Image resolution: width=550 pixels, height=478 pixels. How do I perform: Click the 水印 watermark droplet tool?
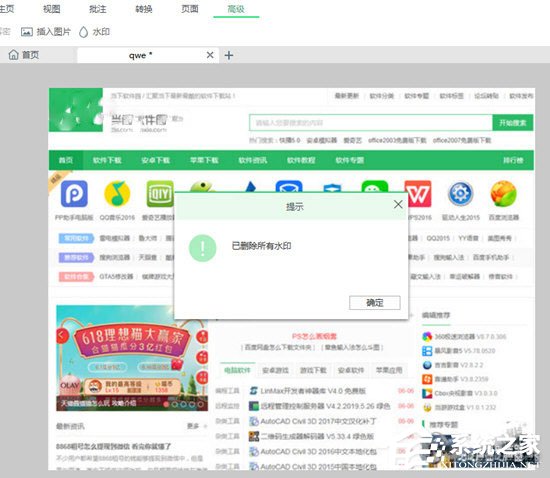pos(94,32)
